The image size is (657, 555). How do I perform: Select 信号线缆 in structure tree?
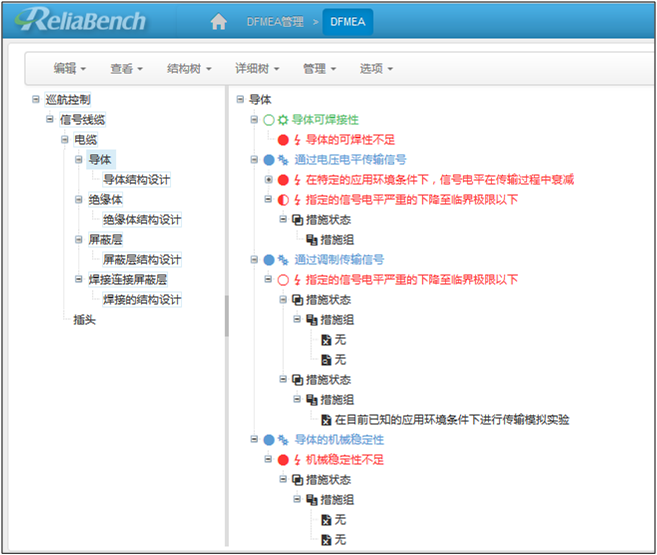click(x=83, y=120)
